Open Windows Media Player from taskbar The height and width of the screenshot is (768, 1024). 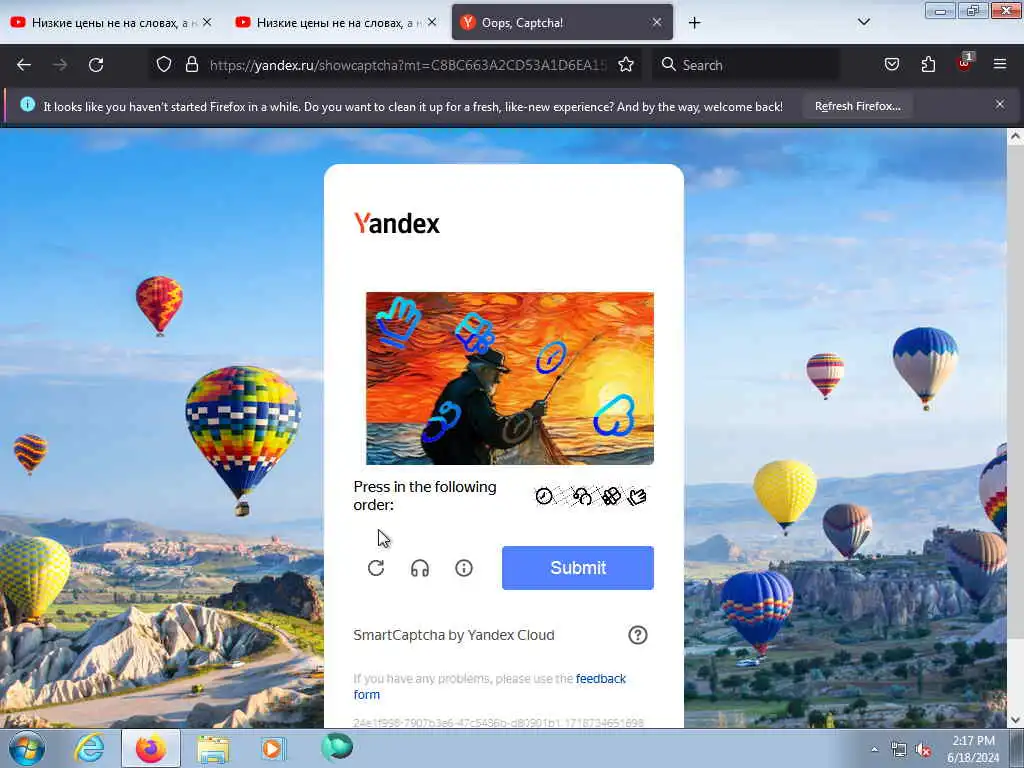click(272, 748)
